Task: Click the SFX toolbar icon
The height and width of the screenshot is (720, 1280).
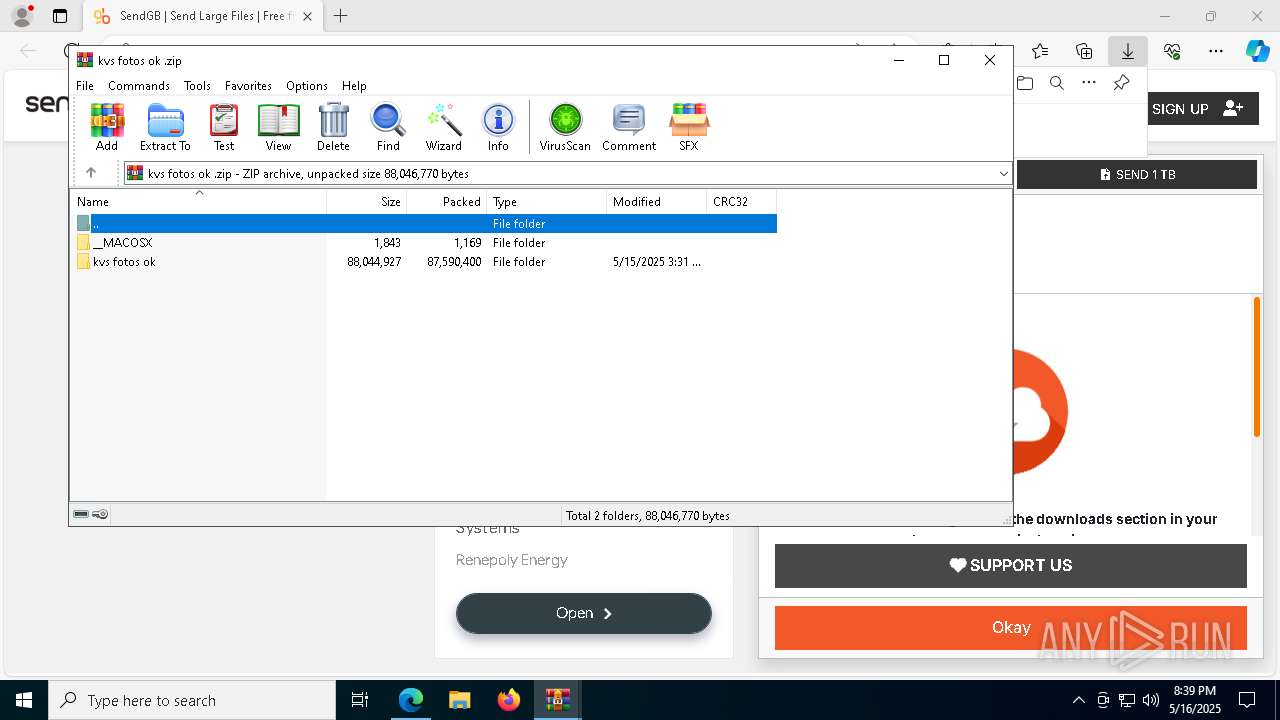Action: (689, 127)
